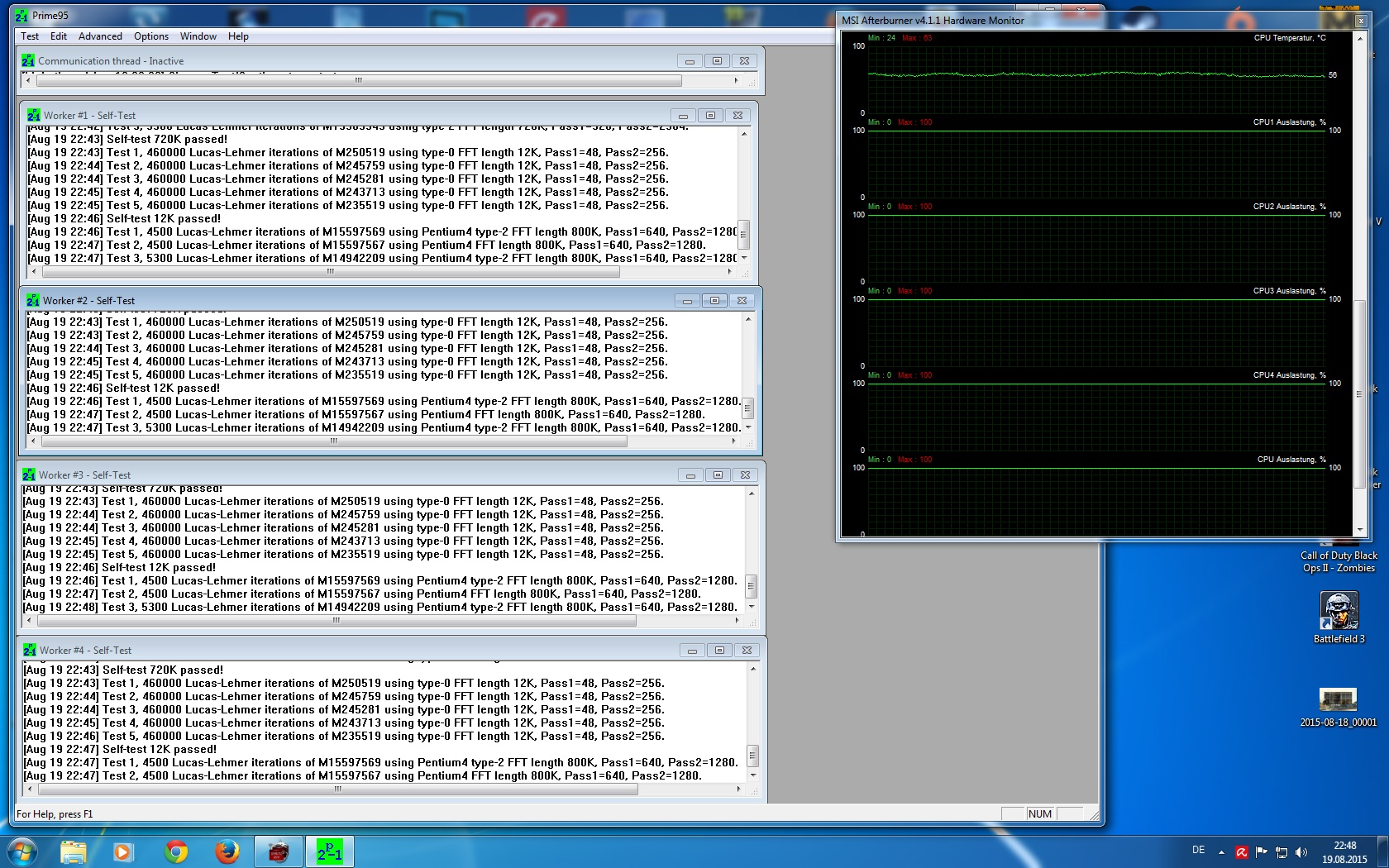
Task: Click Worker #4 horizontal scrollbar left arrow
Action: [x=28, y=789]
